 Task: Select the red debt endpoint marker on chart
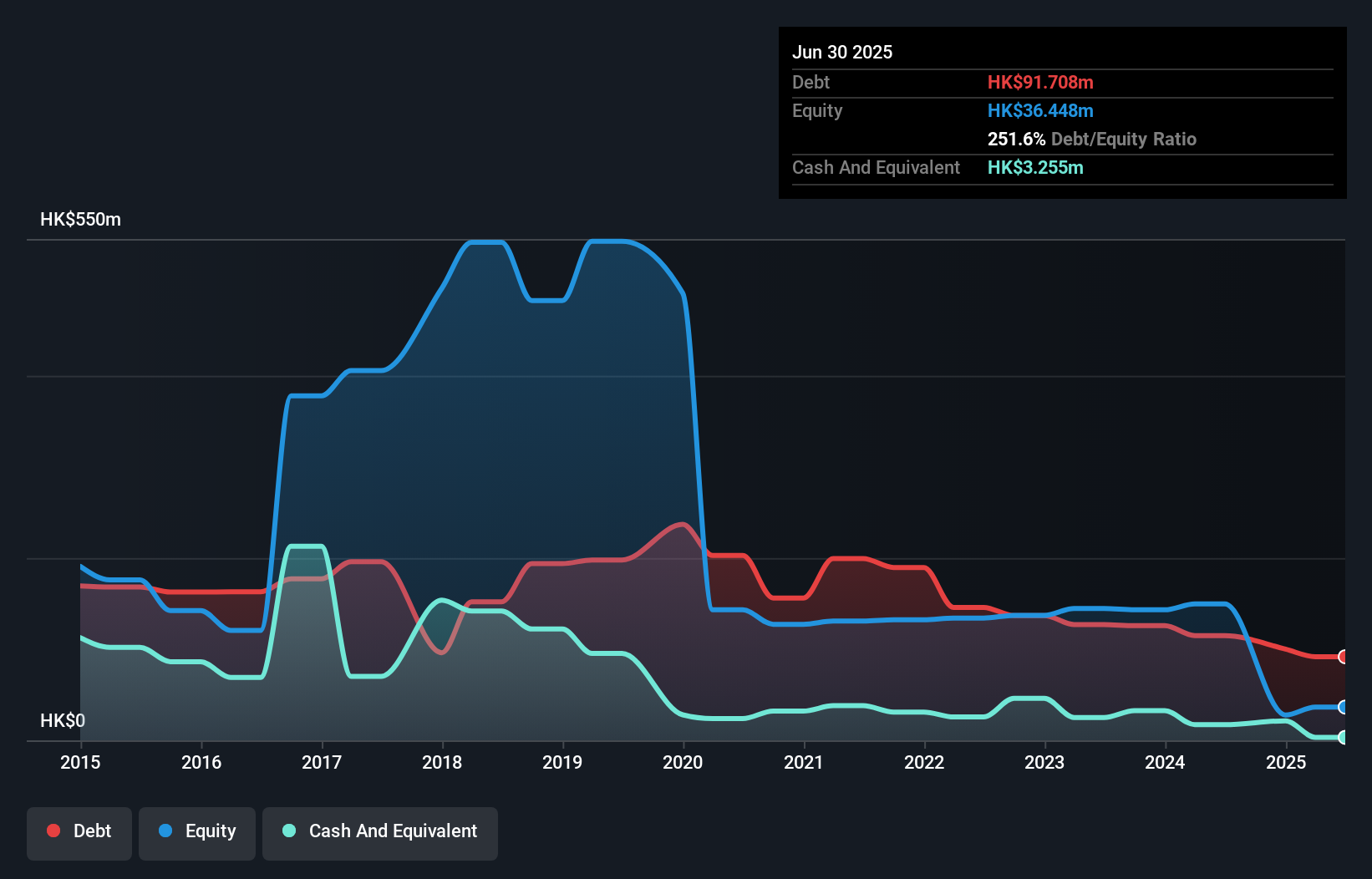tap(1343, 657)
